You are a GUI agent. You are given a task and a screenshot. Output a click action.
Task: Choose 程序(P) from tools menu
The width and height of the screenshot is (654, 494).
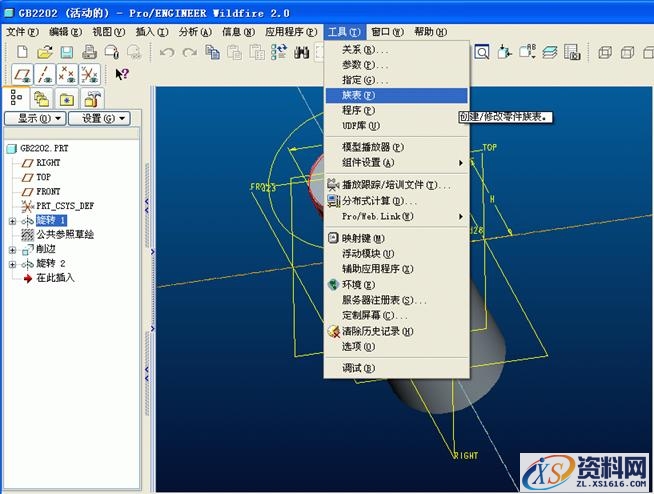396,111
